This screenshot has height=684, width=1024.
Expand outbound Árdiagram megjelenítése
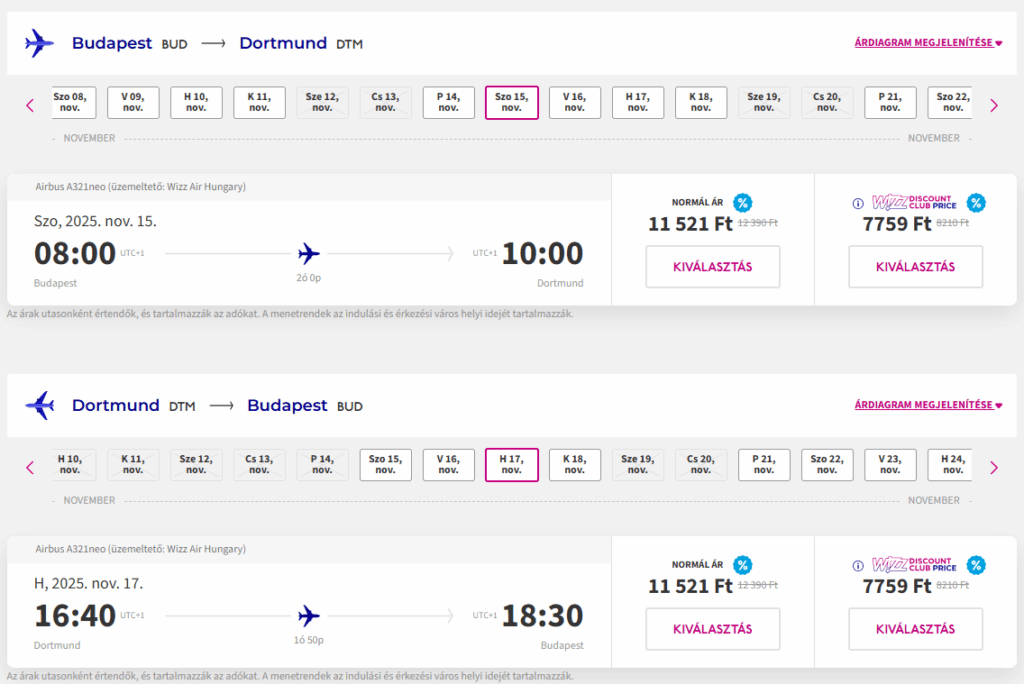[928, 43]
